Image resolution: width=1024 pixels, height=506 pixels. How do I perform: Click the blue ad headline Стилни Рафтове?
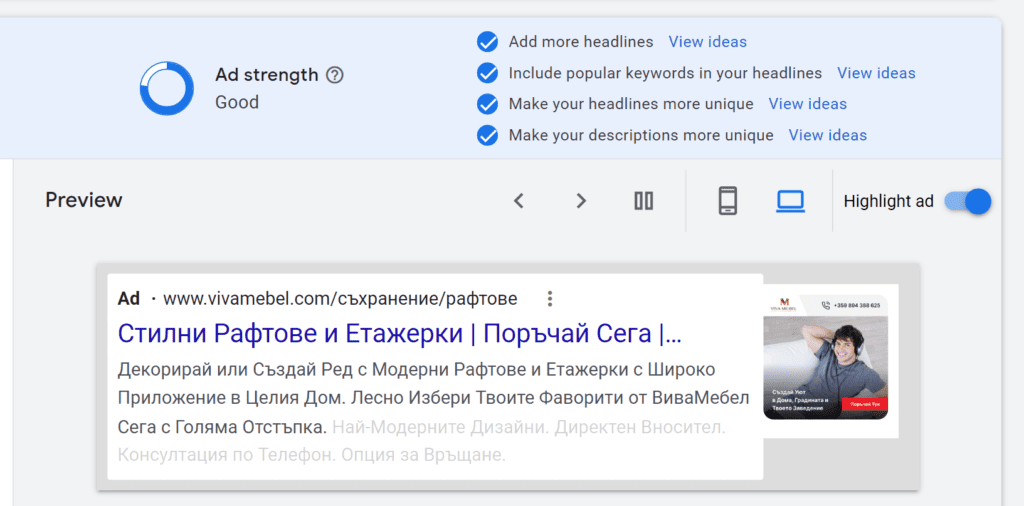(x=400, y=333)
